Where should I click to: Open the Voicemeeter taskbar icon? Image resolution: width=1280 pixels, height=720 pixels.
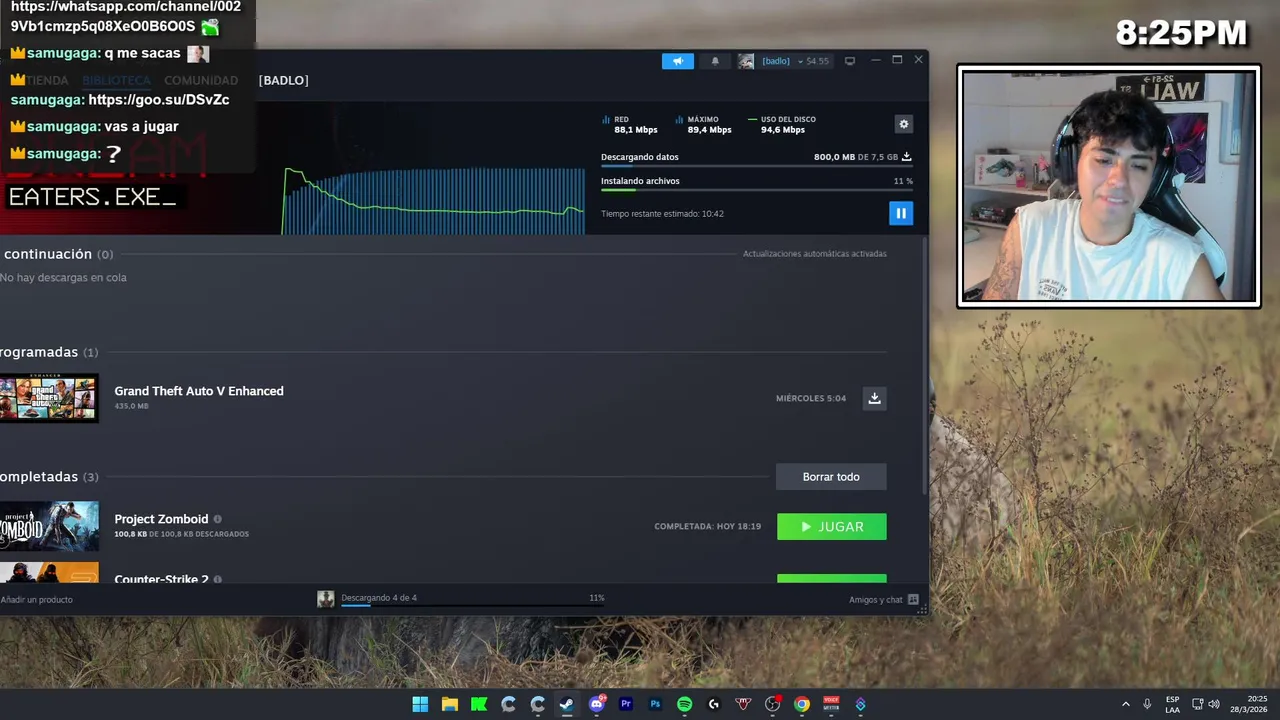click(831, 704)
